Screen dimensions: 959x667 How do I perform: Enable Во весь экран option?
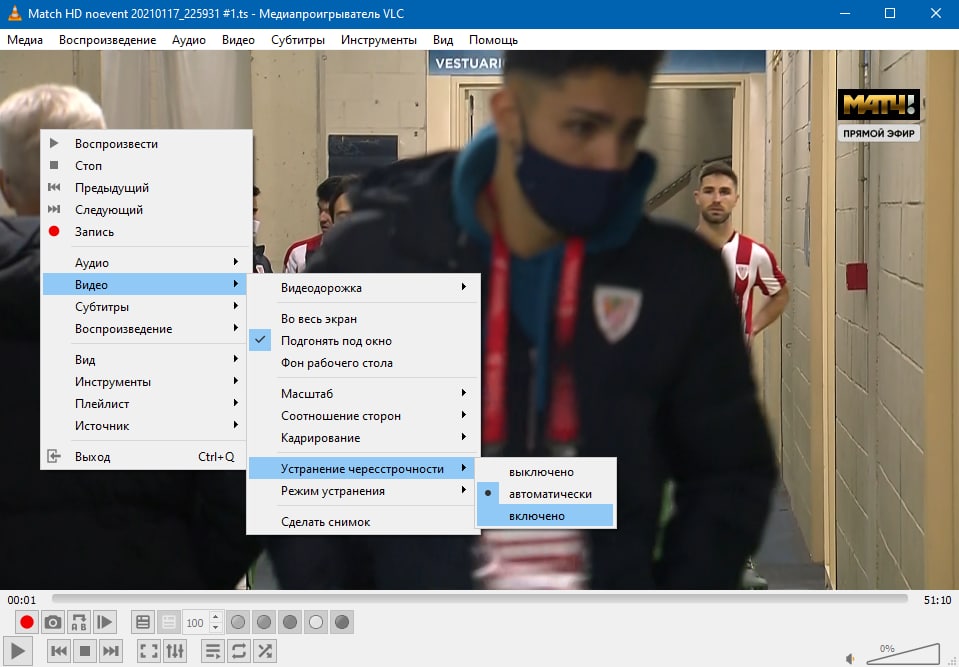coord(363,319)
